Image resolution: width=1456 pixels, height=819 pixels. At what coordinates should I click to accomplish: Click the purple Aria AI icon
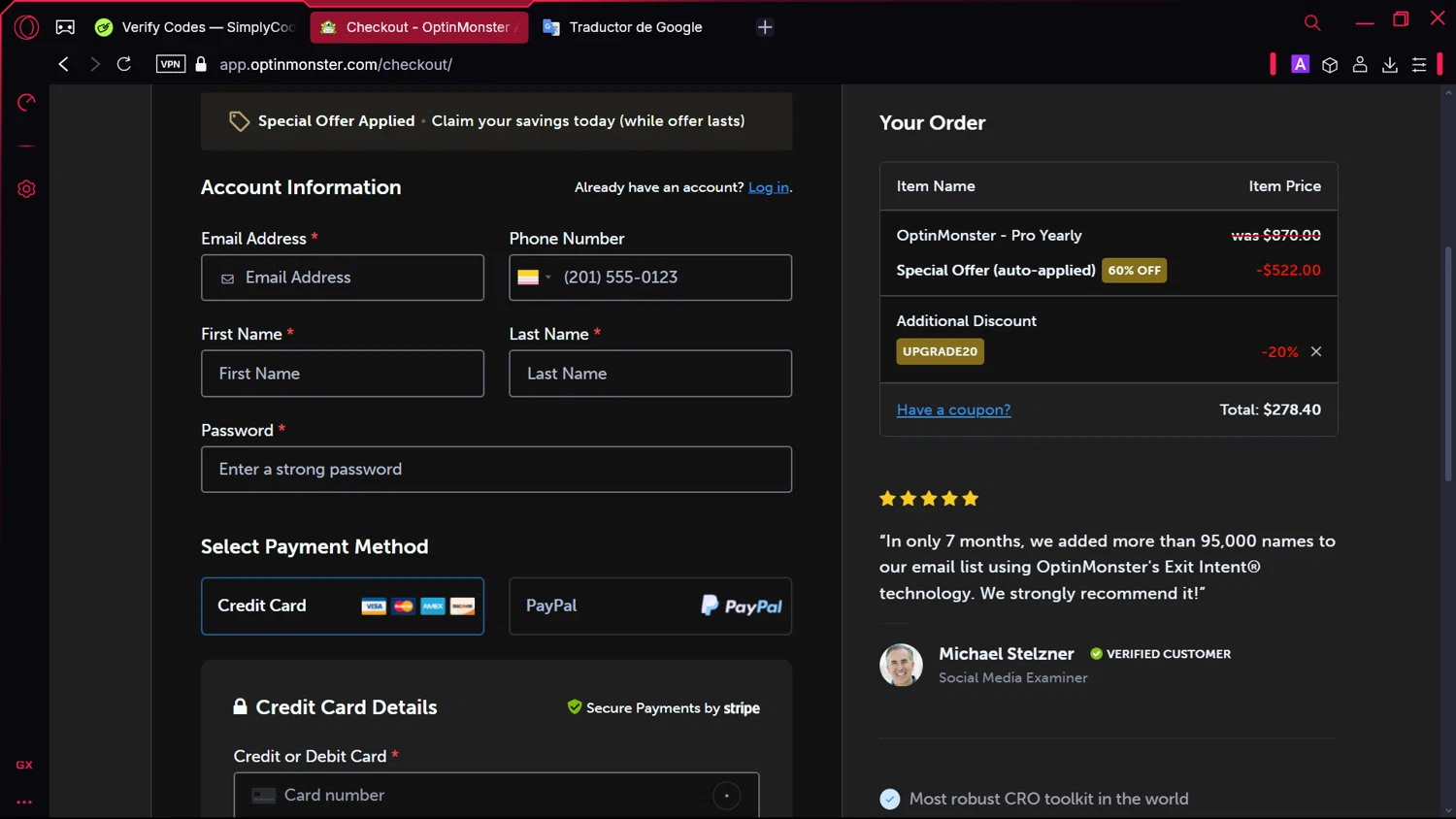click(1300, 64)
